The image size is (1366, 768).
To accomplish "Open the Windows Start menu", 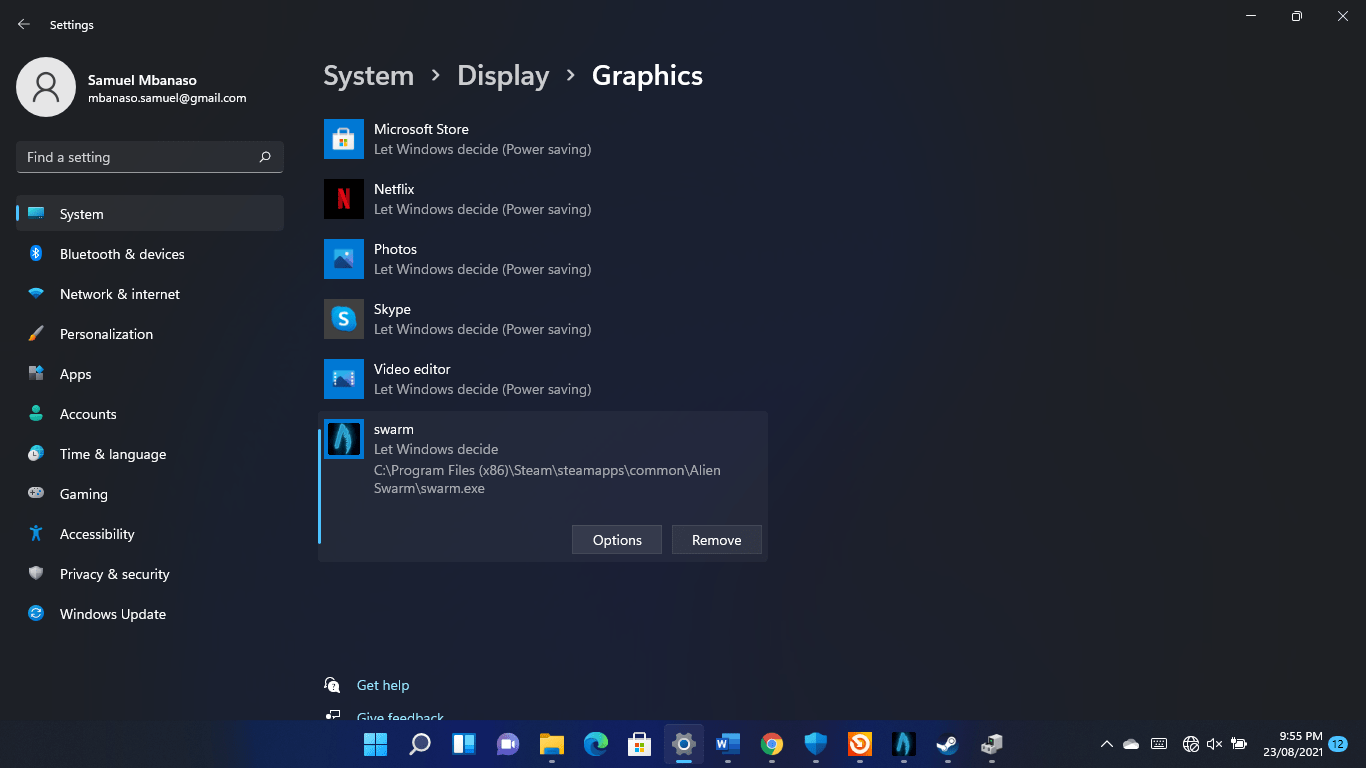I will click(376, 744).
